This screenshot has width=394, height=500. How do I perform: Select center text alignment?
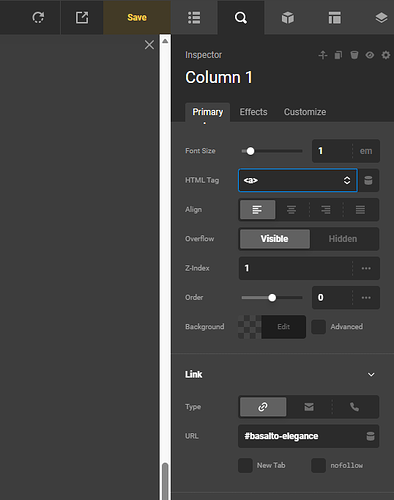coord(292,210)
